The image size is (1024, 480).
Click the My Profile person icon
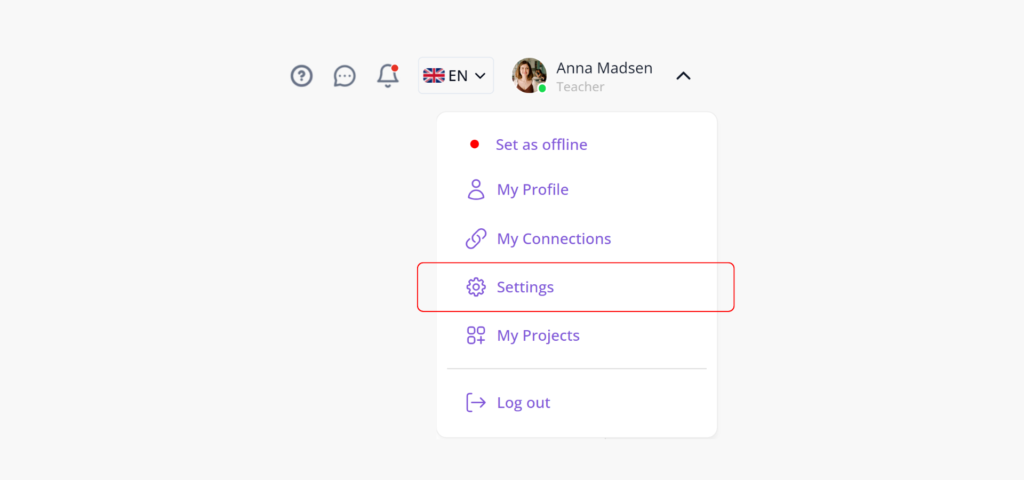(x=476, y=190)
